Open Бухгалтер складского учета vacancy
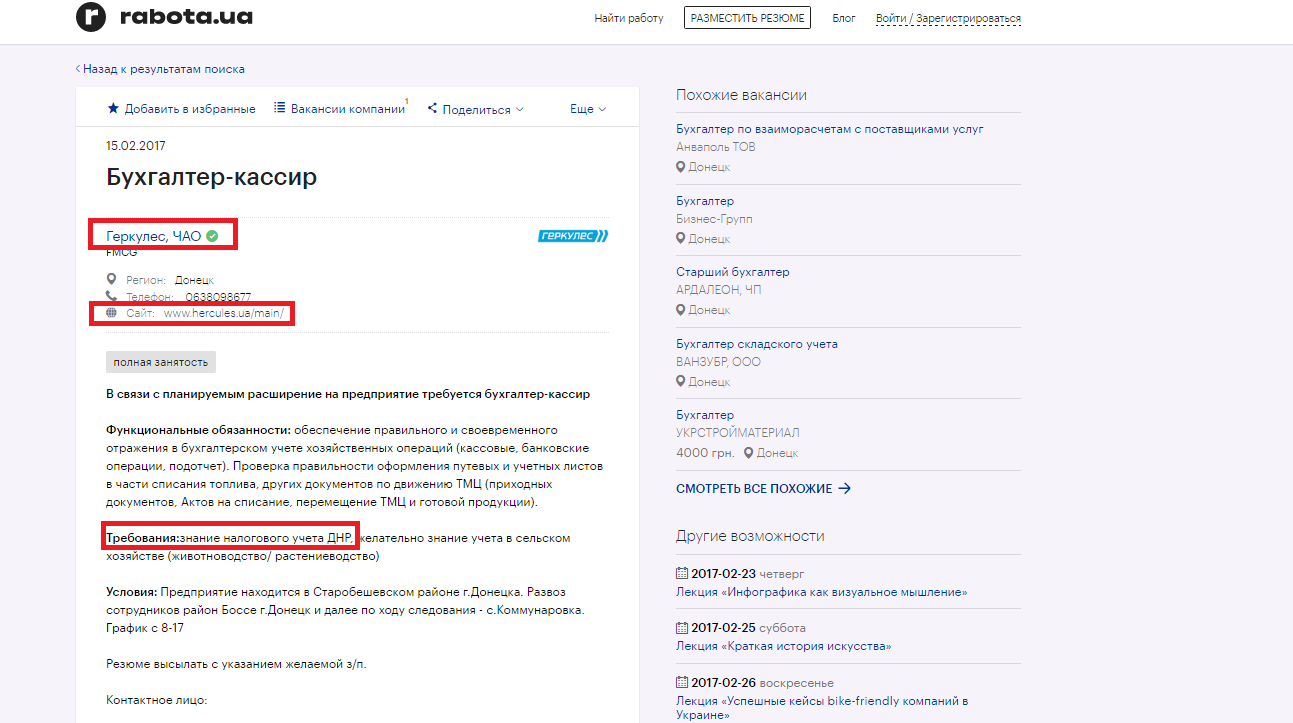 tap(757, 344)
